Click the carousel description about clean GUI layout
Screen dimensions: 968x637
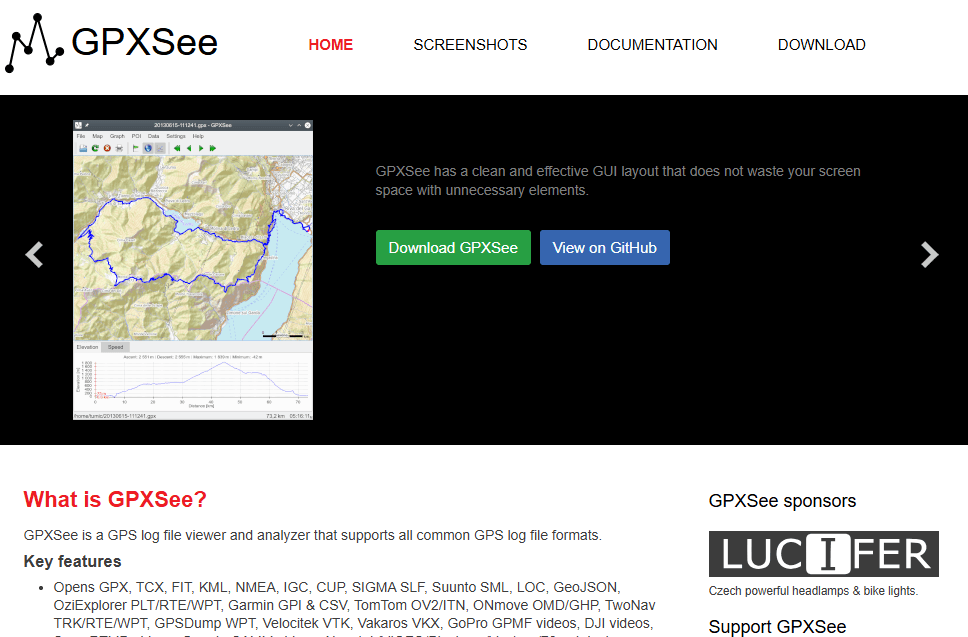click(618, 180)
